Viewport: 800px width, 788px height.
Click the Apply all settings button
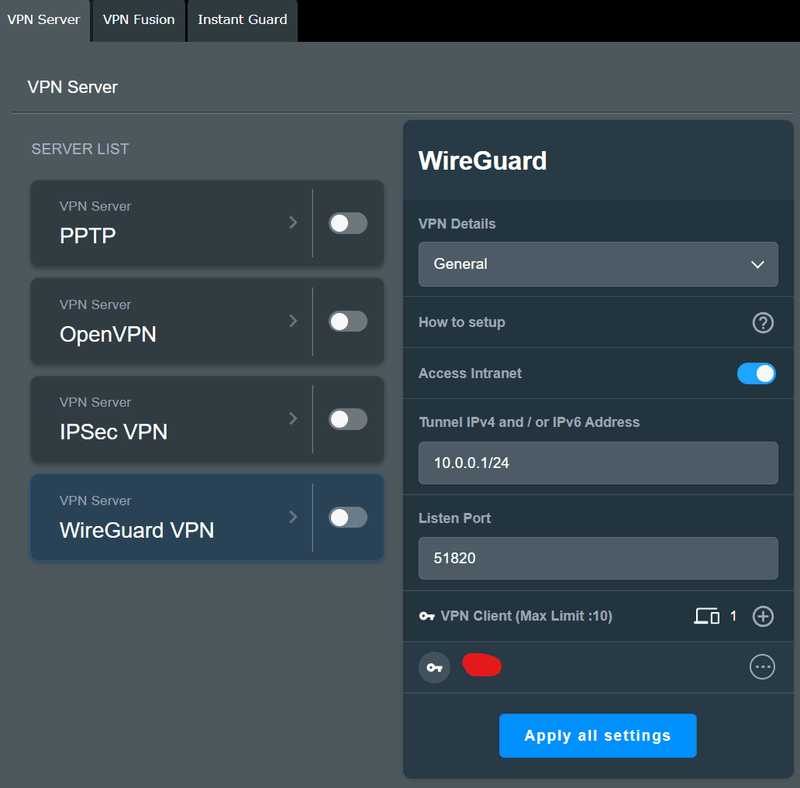pyautogui.click(x=598, y=736)
